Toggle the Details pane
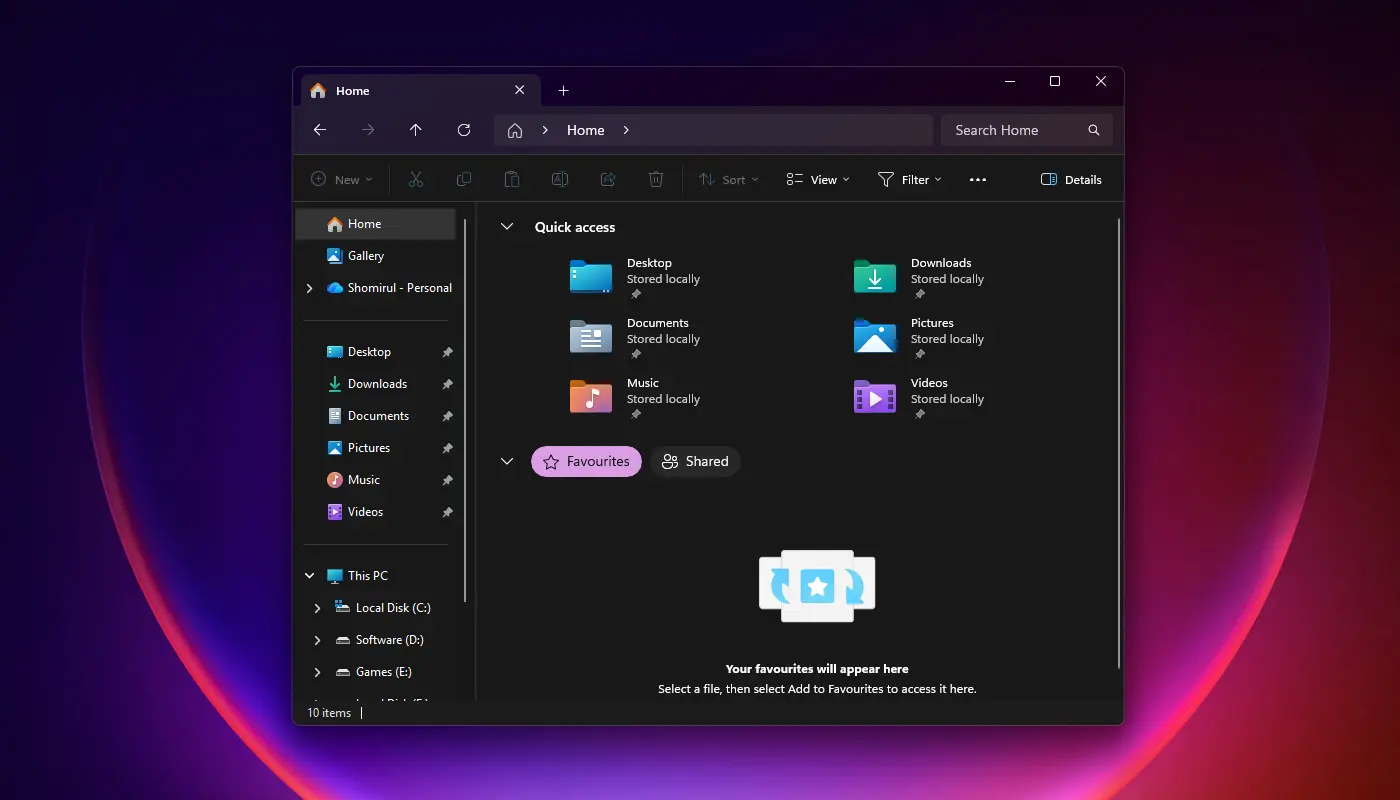This screenshot has width=1400, height=800. [1071, 179]
